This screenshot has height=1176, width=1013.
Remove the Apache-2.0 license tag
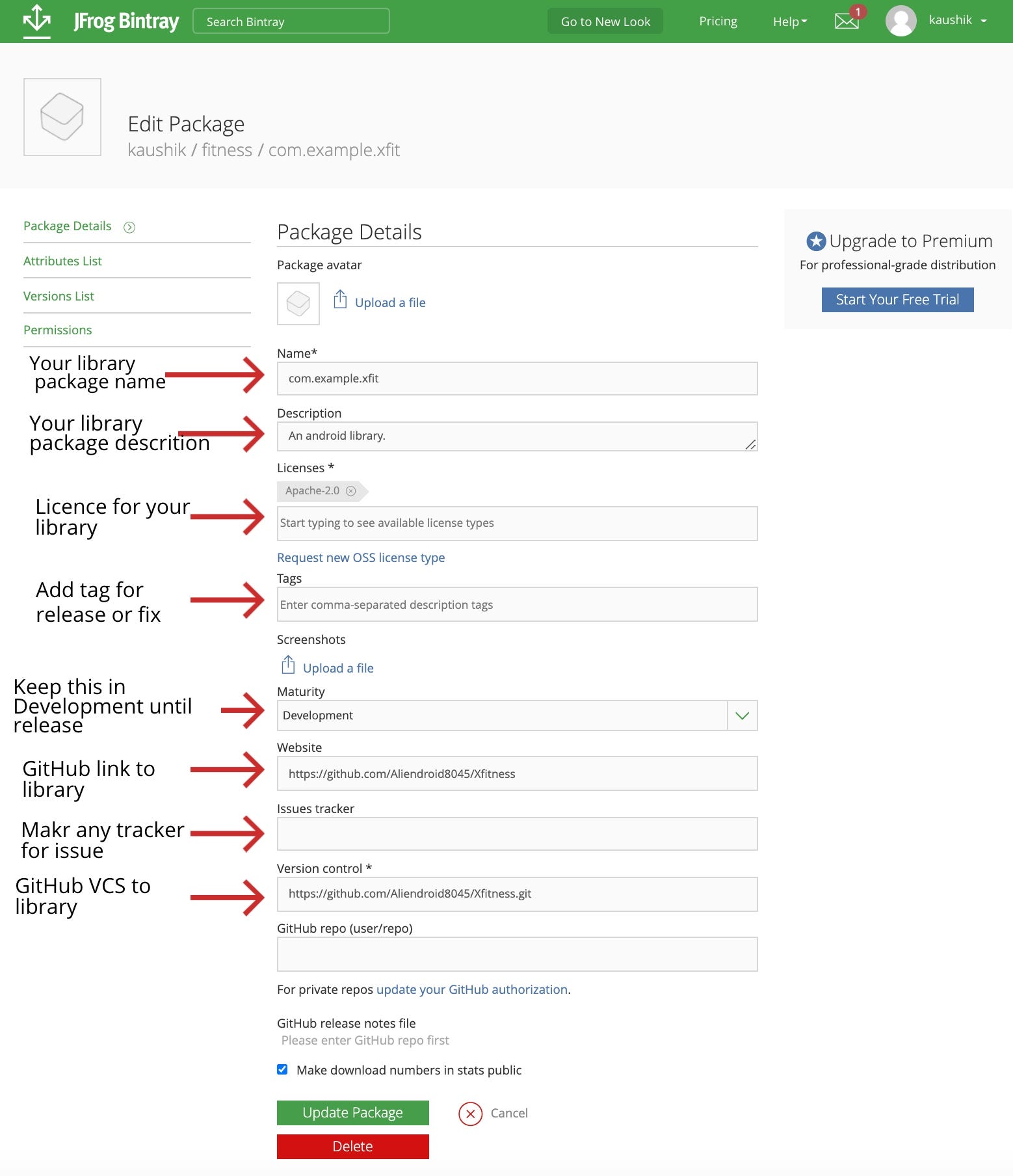(351, 491)
